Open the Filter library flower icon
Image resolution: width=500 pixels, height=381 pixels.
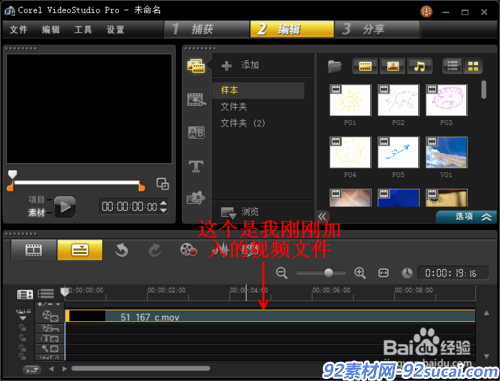pos(196,198)
